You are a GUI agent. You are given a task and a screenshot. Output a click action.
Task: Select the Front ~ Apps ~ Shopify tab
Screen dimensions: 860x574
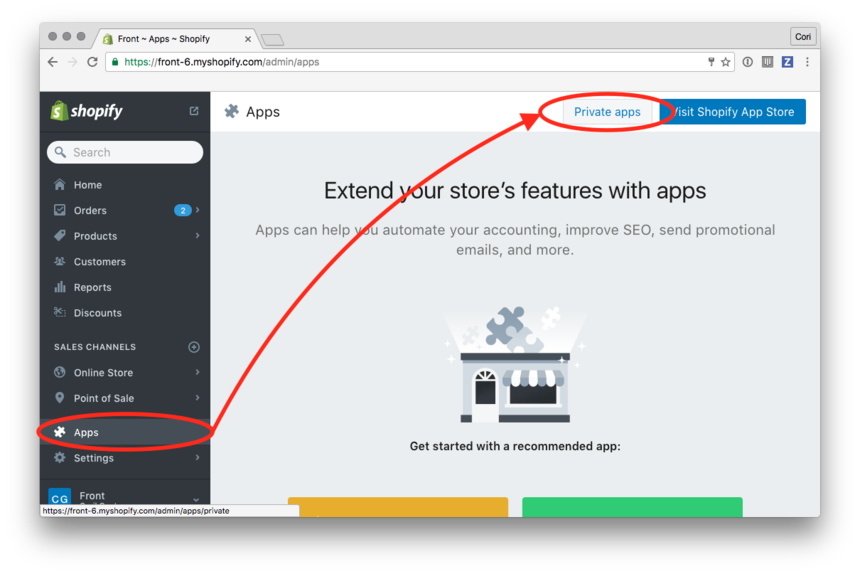[176, 39]
